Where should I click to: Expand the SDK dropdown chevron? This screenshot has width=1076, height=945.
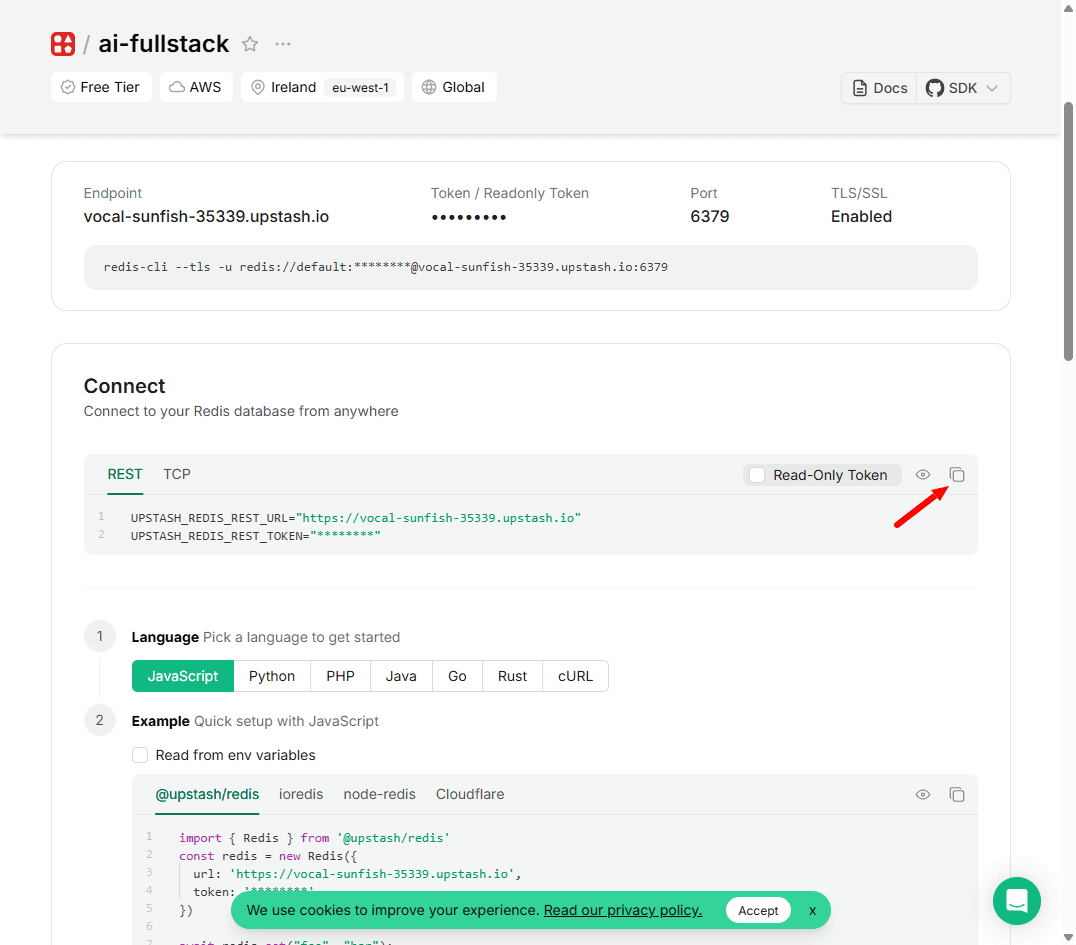[992, 88]
